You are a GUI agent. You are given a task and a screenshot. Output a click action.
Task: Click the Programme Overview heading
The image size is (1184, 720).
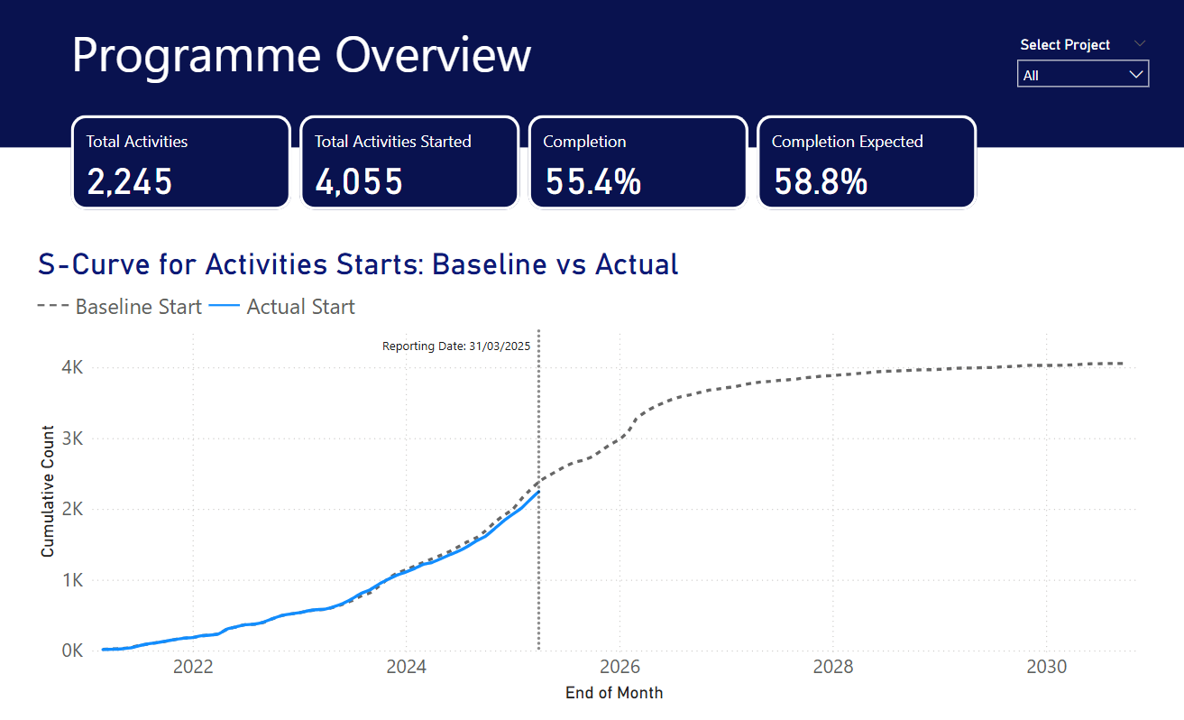(x=301, y=54)
